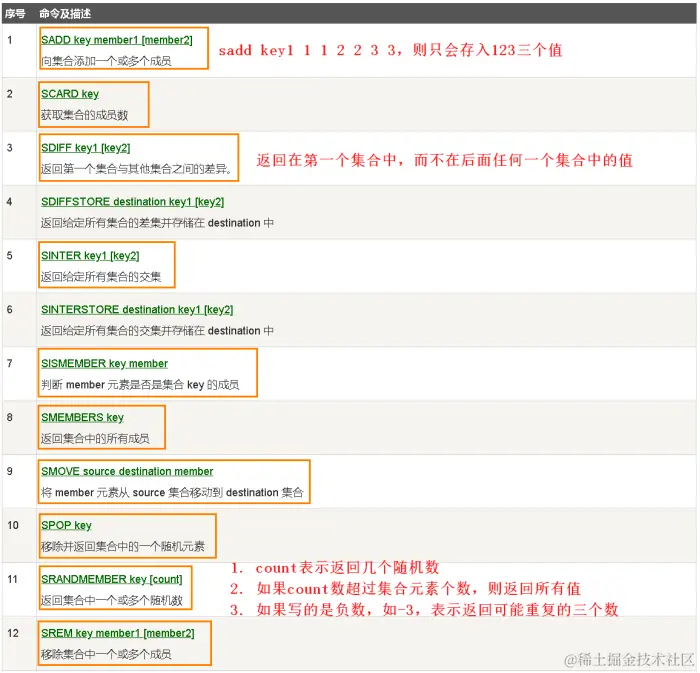Click the SINTER key1 [key2] link
The height and width of the screenshot is (673, 700).
90,256
